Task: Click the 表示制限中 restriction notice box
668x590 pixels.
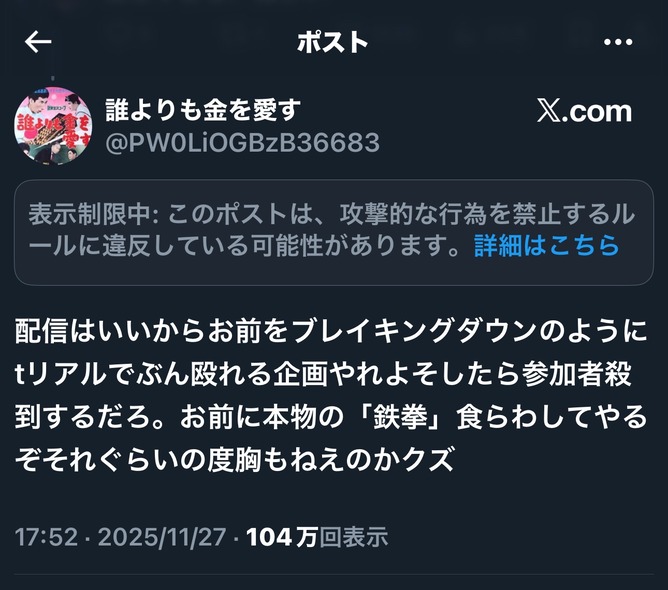Action: 334,233
